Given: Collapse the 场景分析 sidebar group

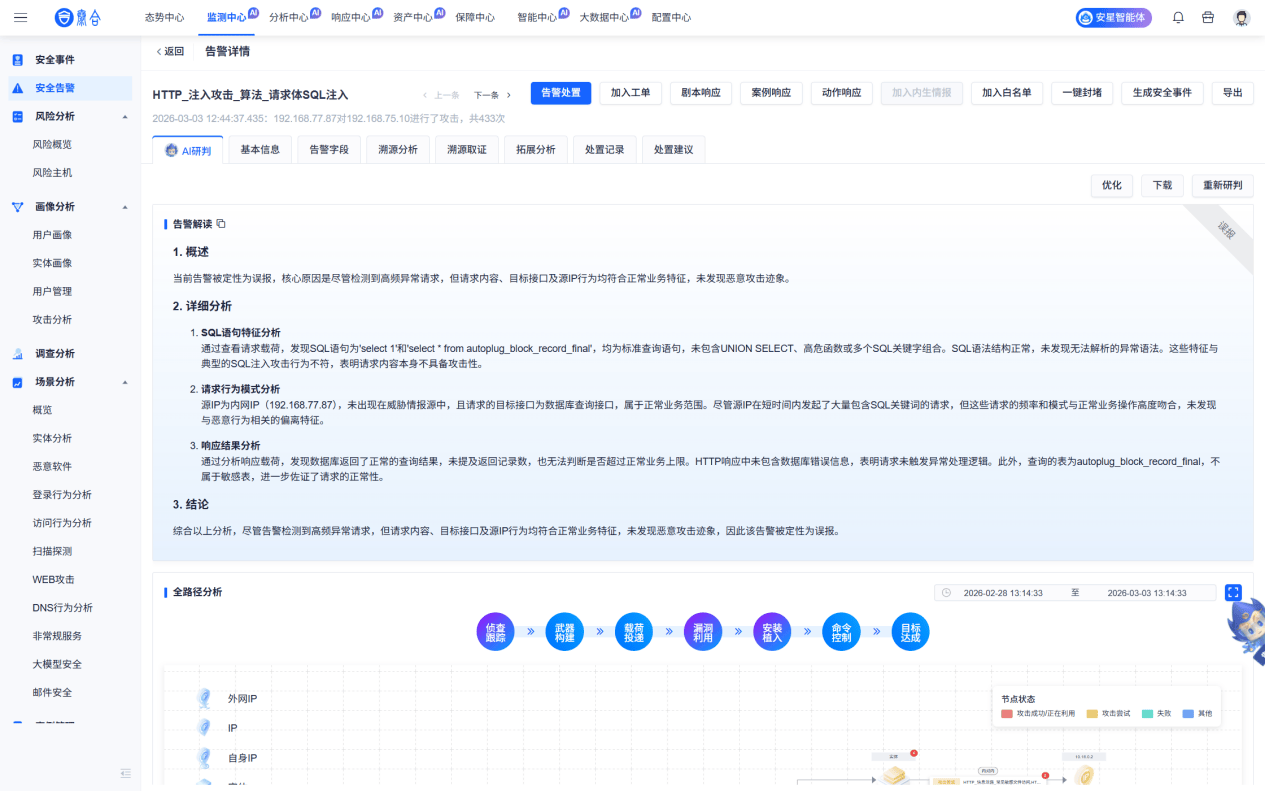Looking at the screenshot, I should (x=125, y=382).
